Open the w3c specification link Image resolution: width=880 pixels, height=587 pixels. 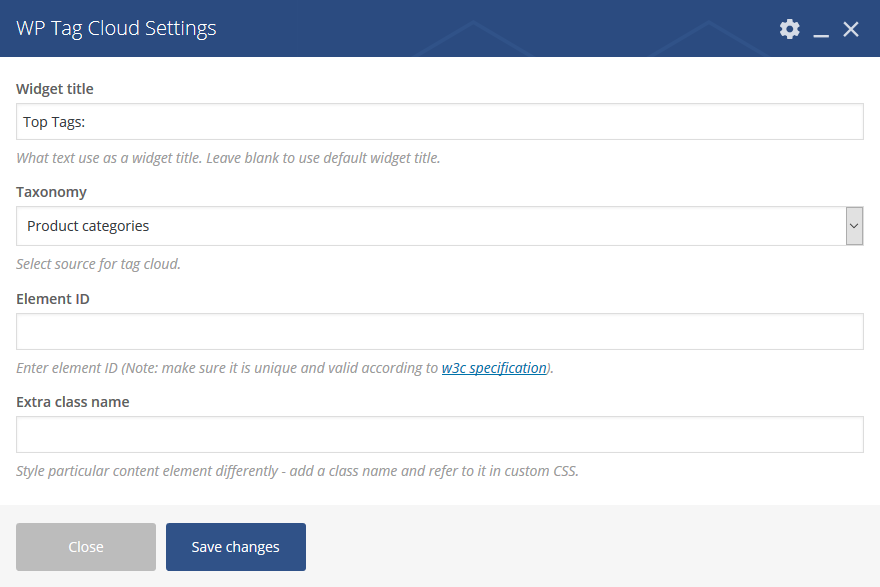(x=494, y=368)
